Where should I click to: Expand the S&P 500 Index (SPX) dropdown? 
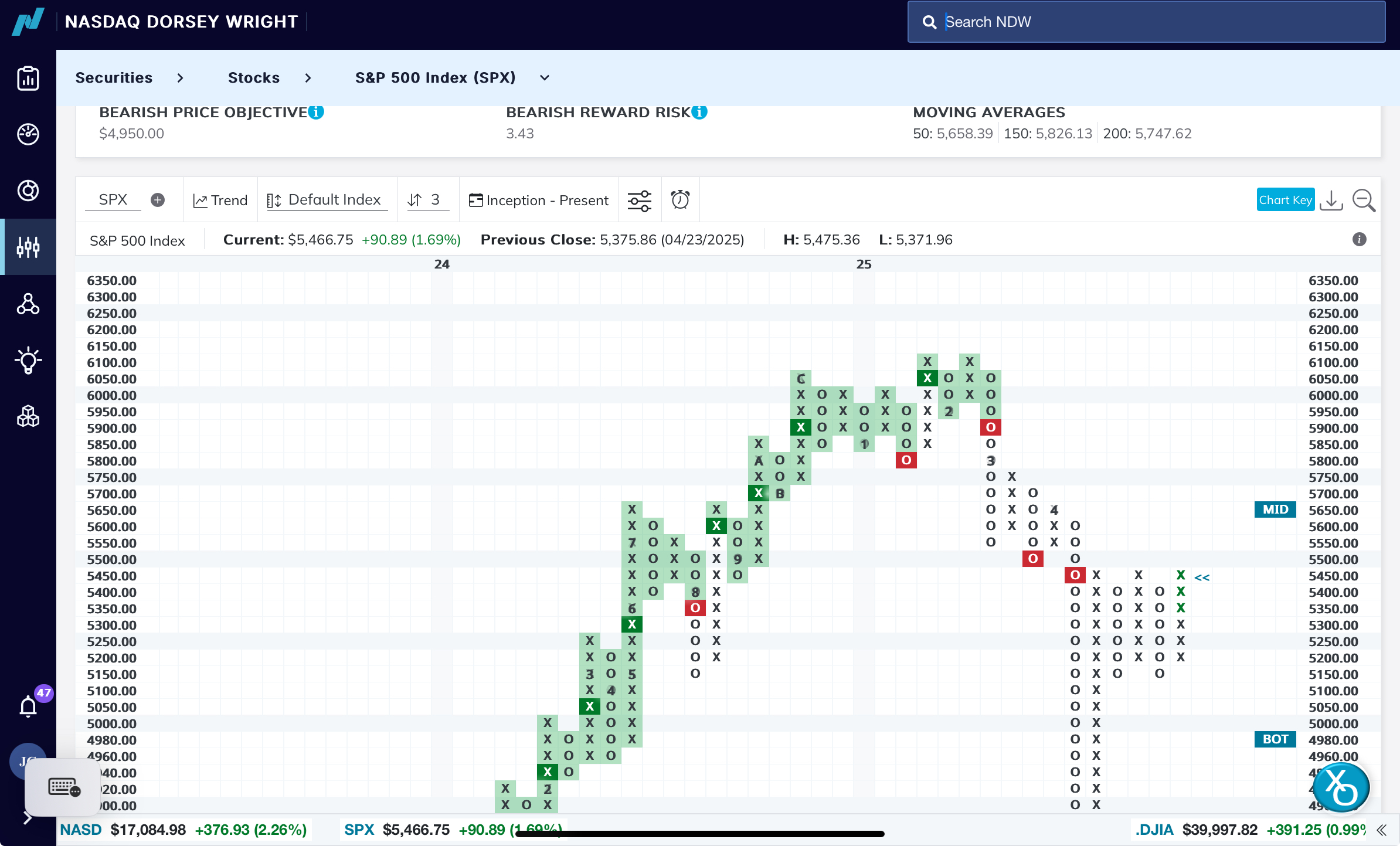[545, 78]
